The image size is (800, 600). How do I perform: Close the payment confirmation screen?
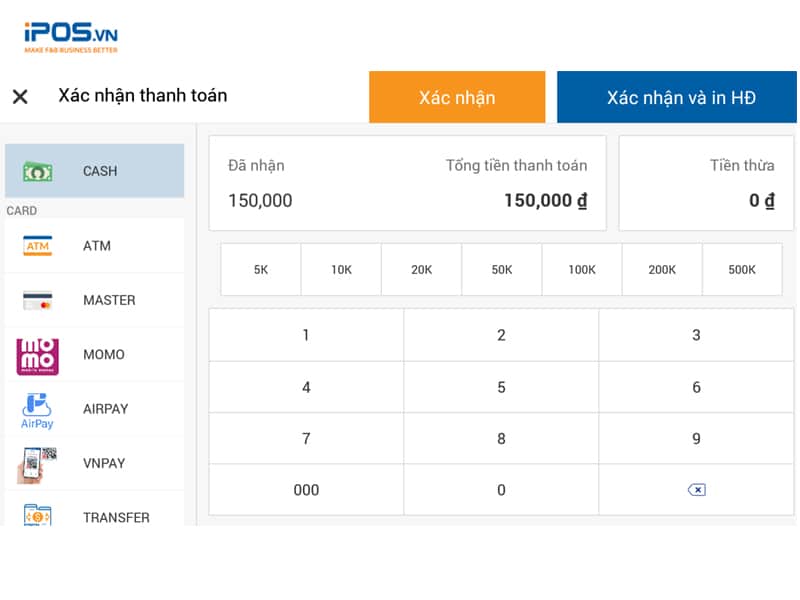click(20, 97)
